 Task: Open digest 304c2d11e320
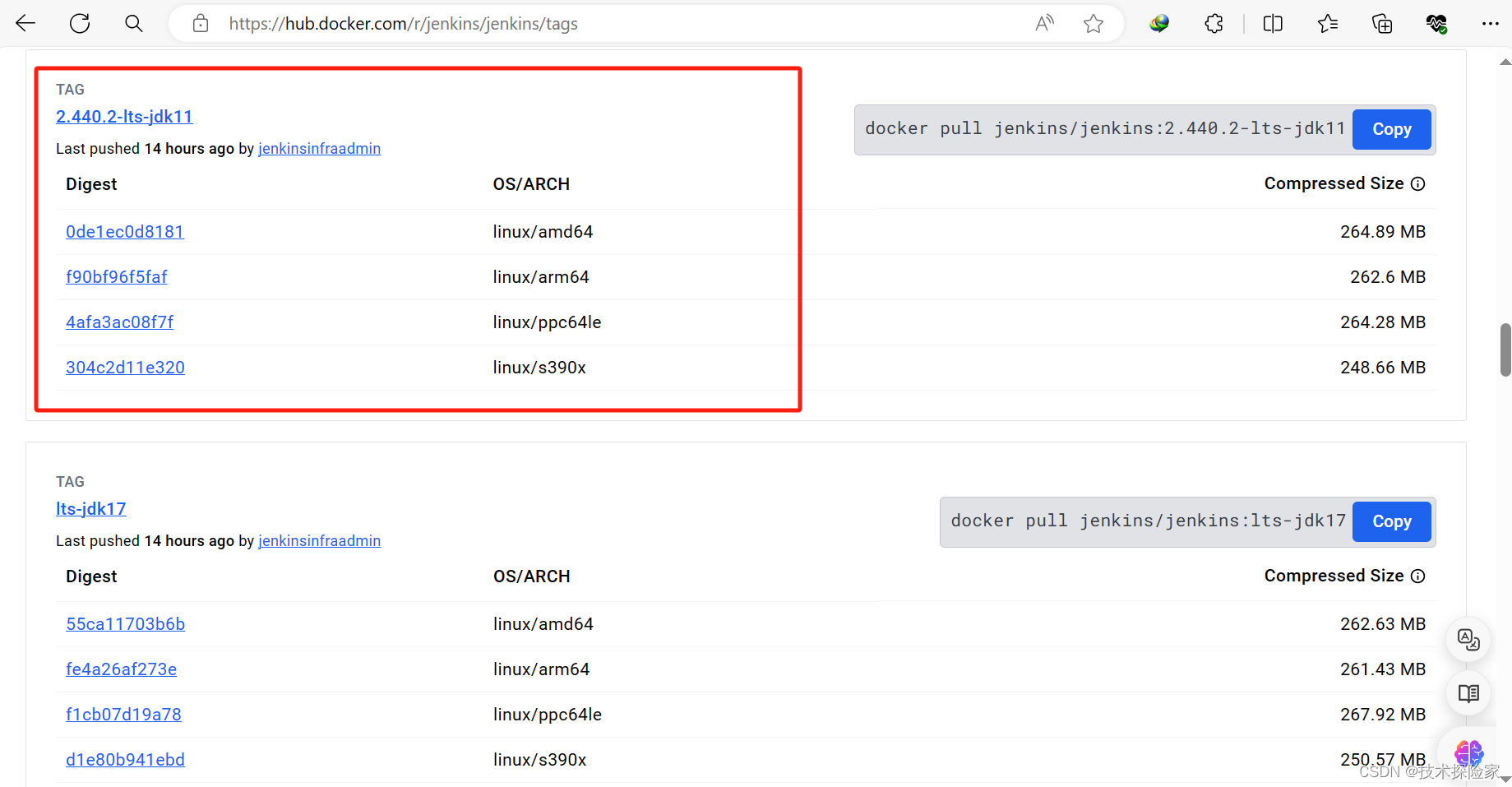[125, 368]
